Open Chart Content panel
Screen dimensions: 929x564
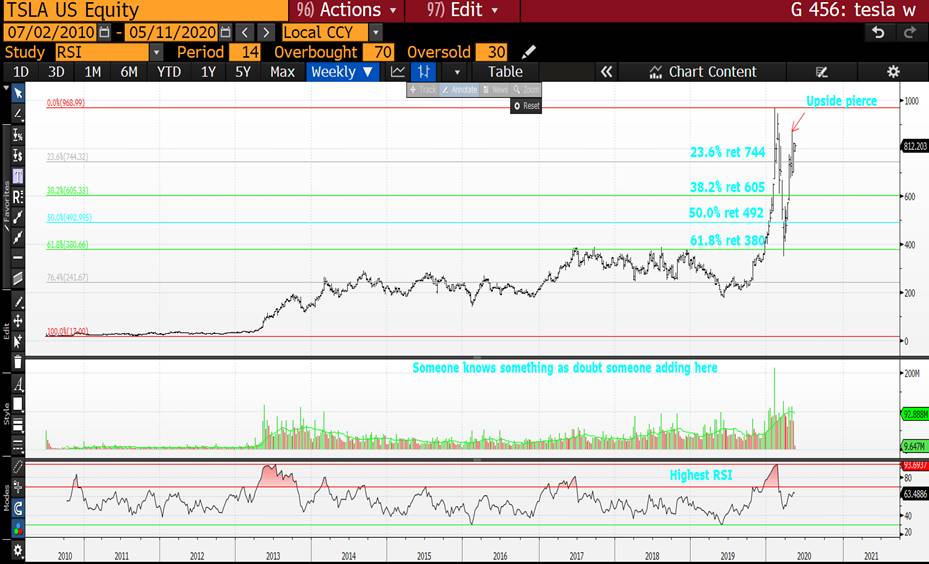[703, 72]
